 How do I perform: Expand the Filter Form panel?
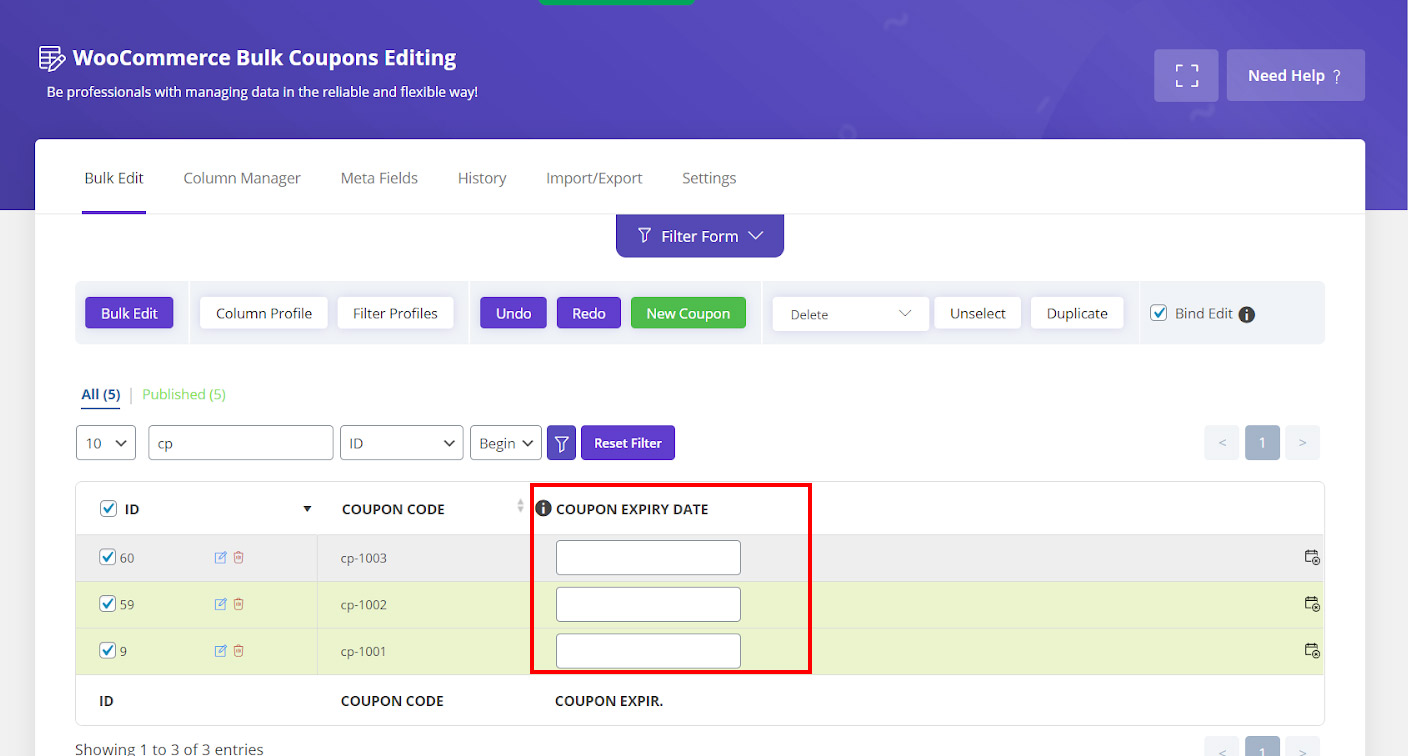(699, 235)
